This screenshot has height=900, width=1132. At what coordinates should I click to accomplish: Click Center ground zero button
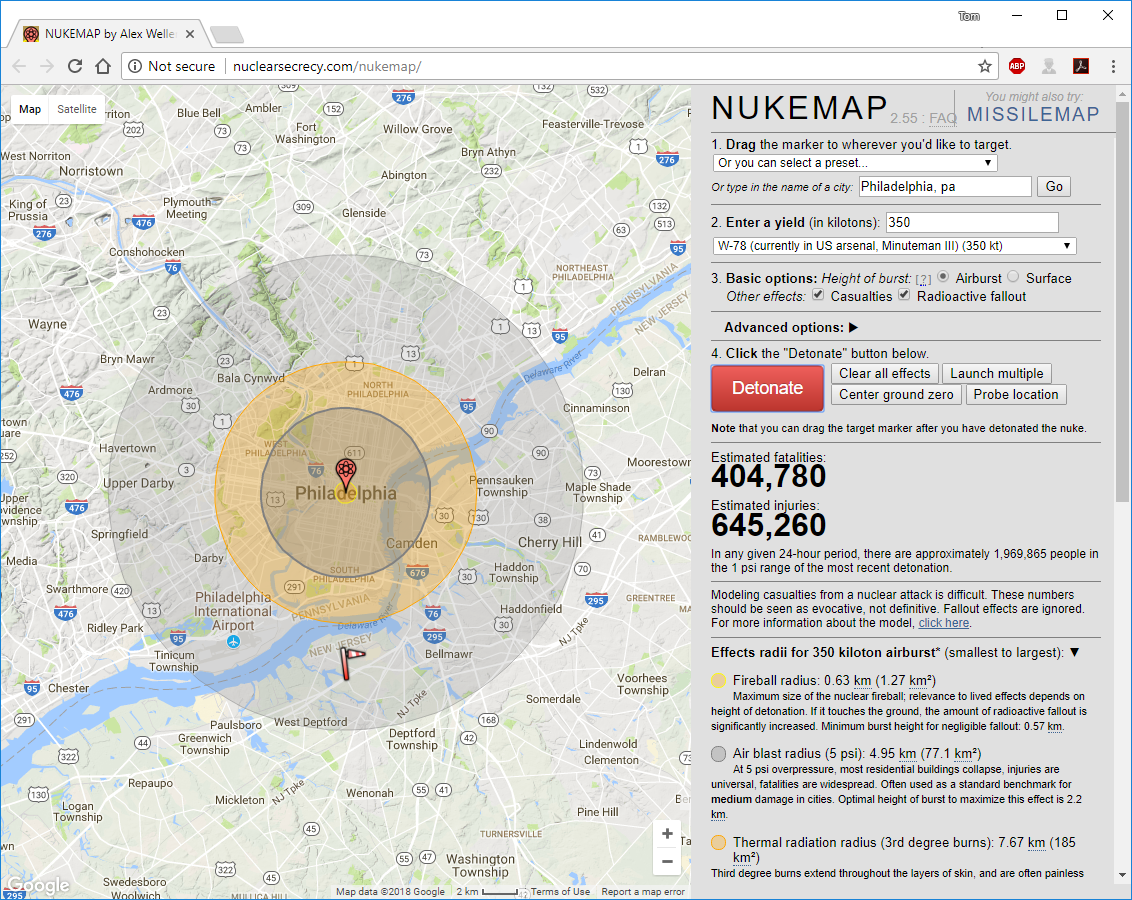coord(896,395)
